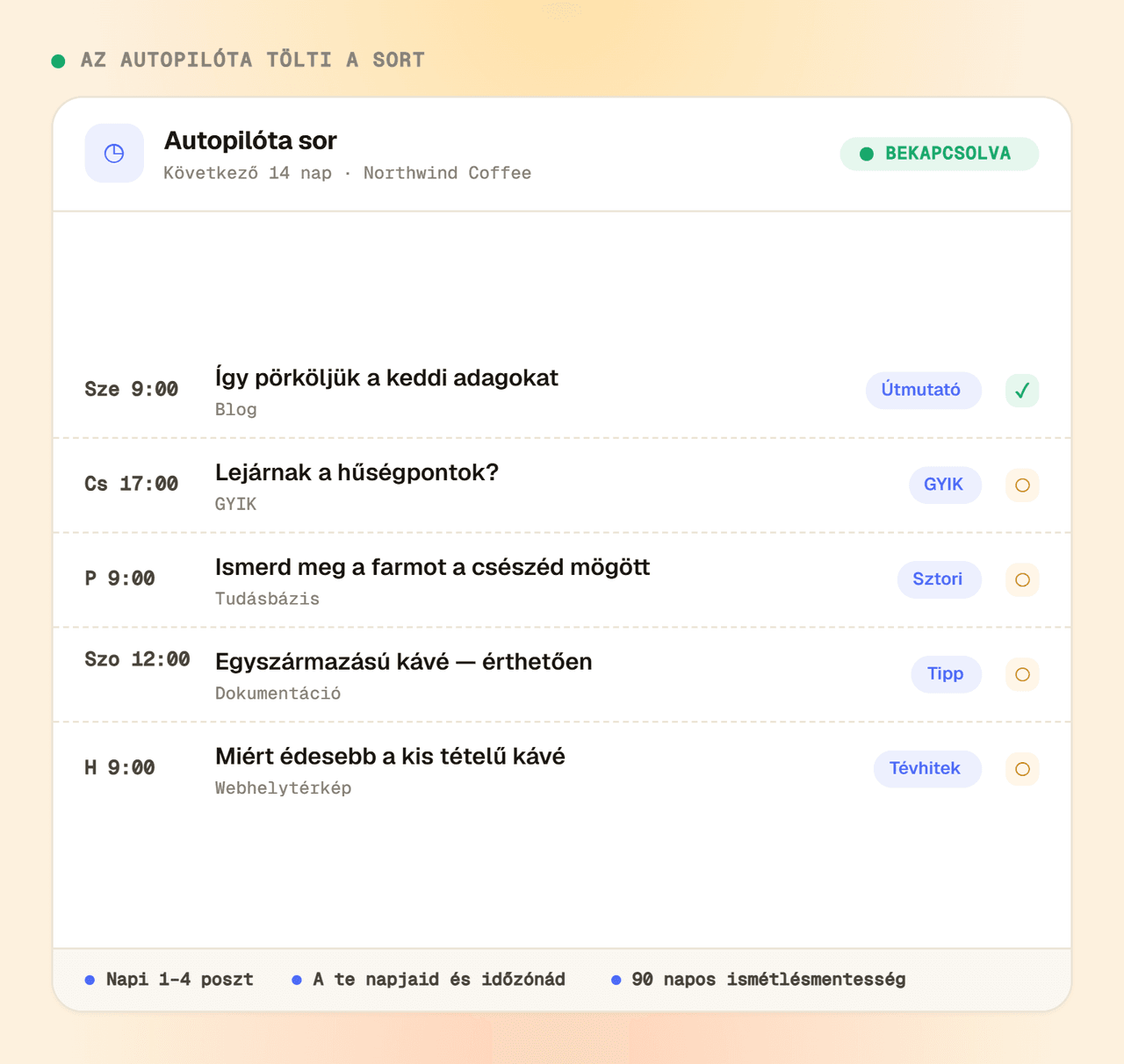
Task: Open the Lejárnak a hűségpontok? post
Action: [x=357, y=472]
